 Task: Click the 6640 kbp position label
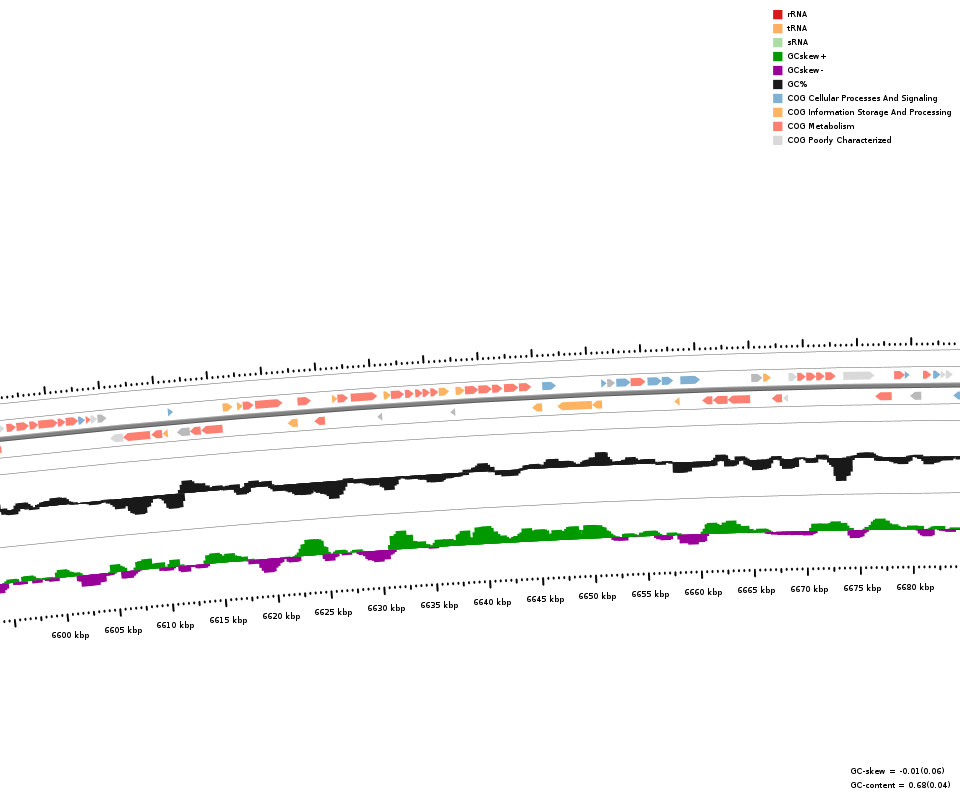492,602
